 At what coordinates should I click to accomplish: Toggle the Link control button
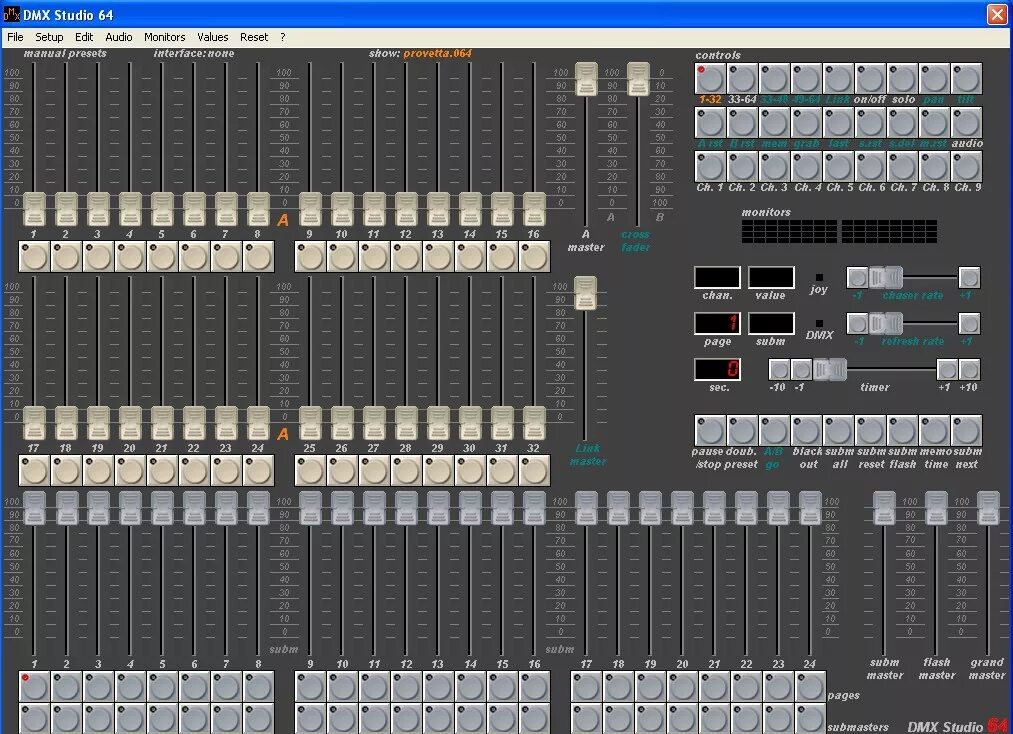point(839,79)
